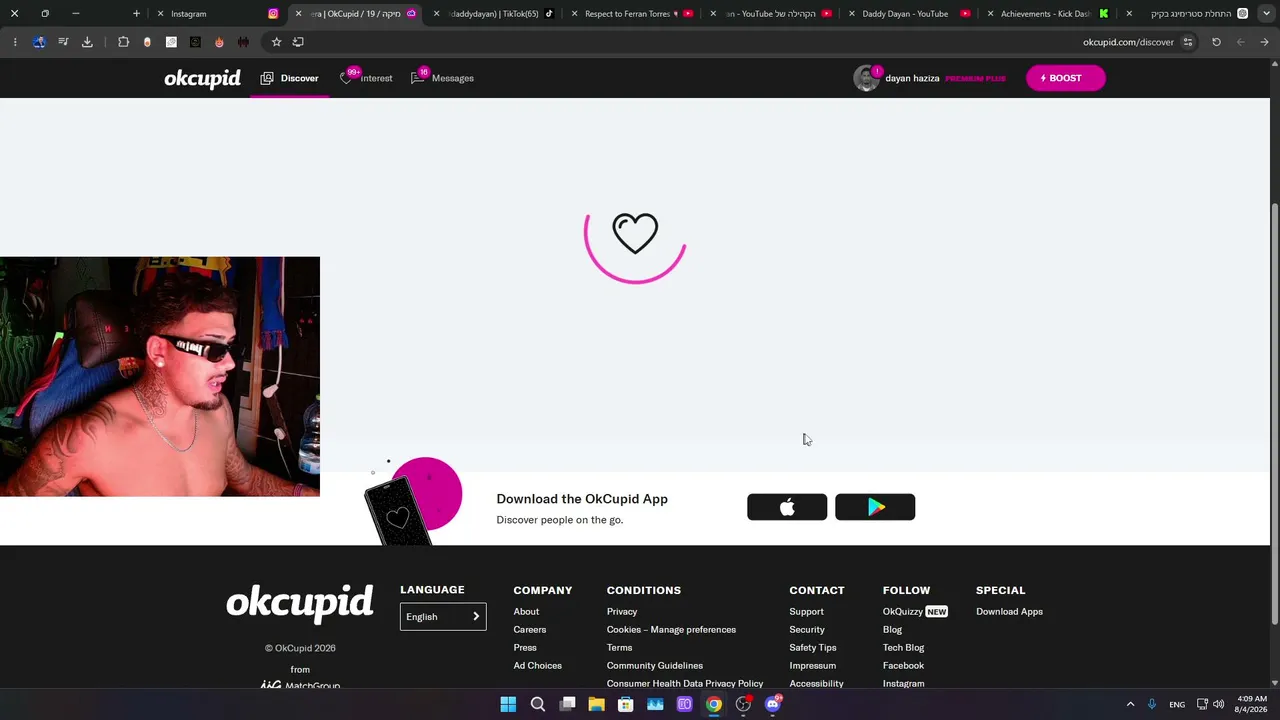The image size is (1280, 720).
Task: Click the Premium Plus label
Action: pyautogui.click(x=975, y=78)
